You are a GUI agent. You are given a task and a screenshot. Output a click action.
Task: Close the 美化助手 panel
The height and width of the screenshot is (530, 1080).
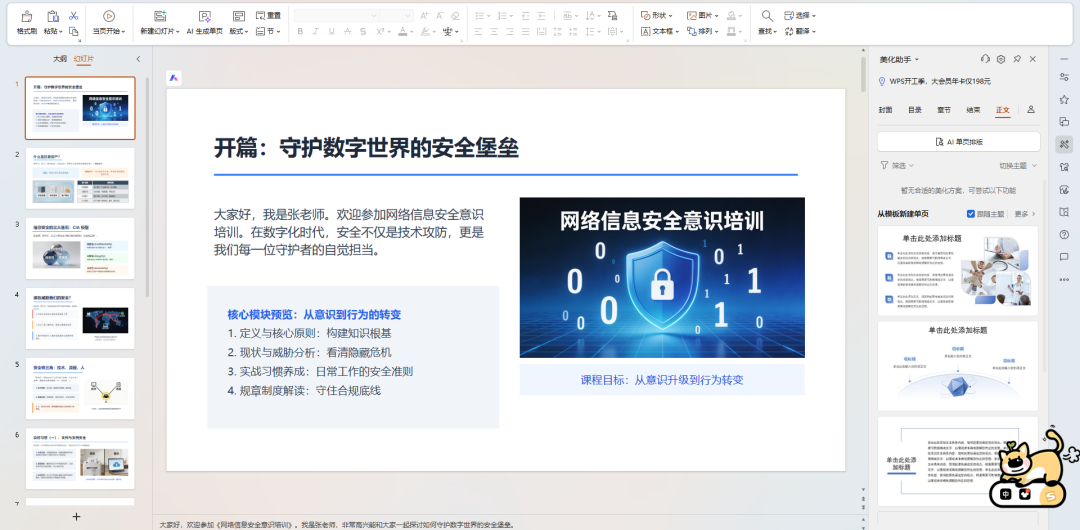pos(1034,59)
